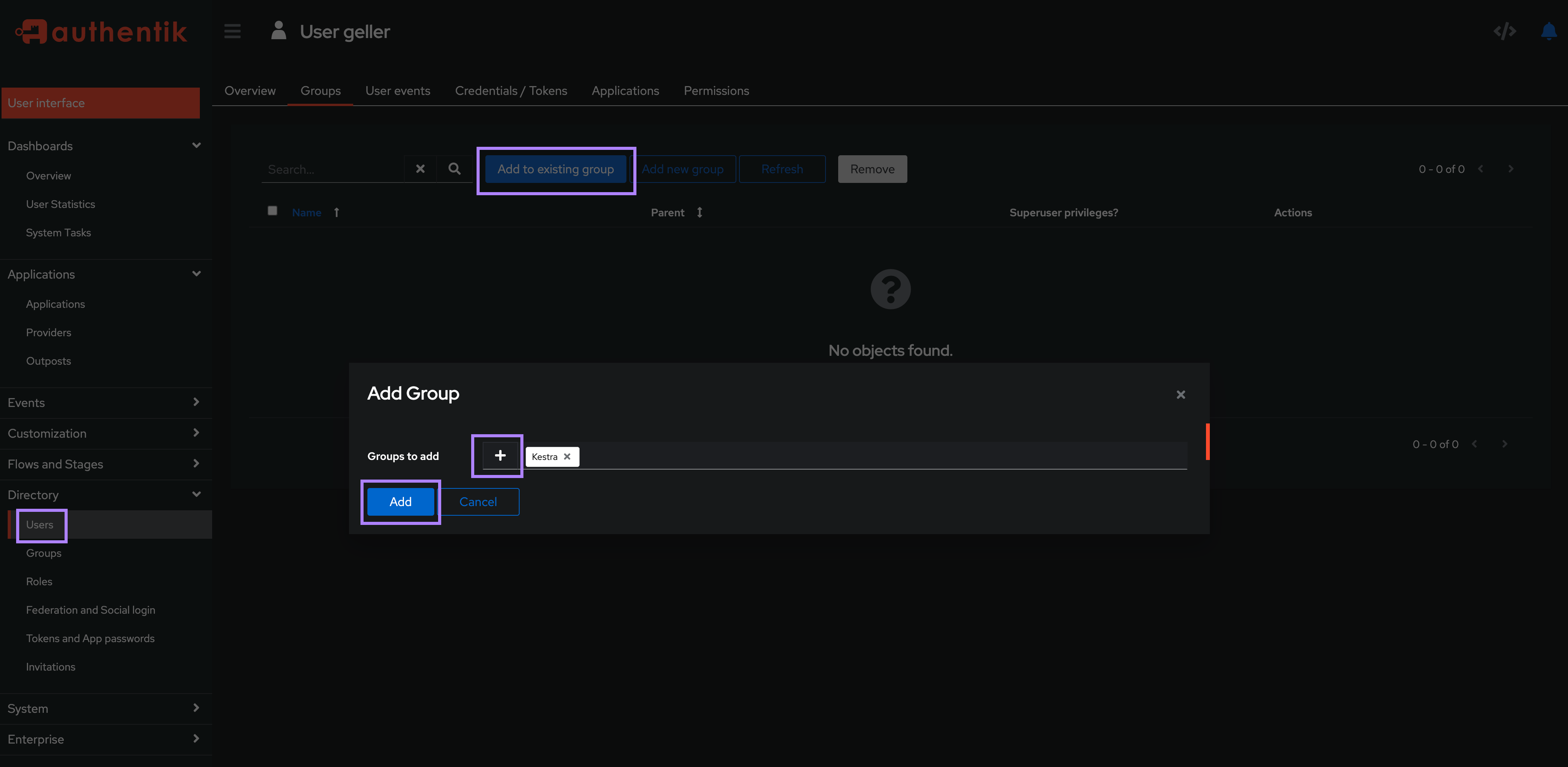Open the API browser via the code icon
Screen dimensions: 1568x767
pos(1505,31)
